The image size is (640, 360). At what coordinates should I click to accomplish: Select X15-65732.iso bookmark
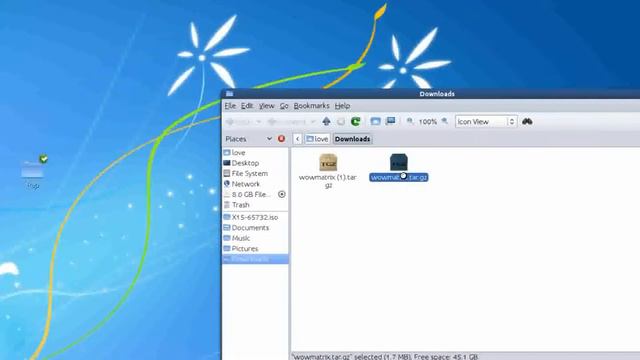(x=256, y=218)
